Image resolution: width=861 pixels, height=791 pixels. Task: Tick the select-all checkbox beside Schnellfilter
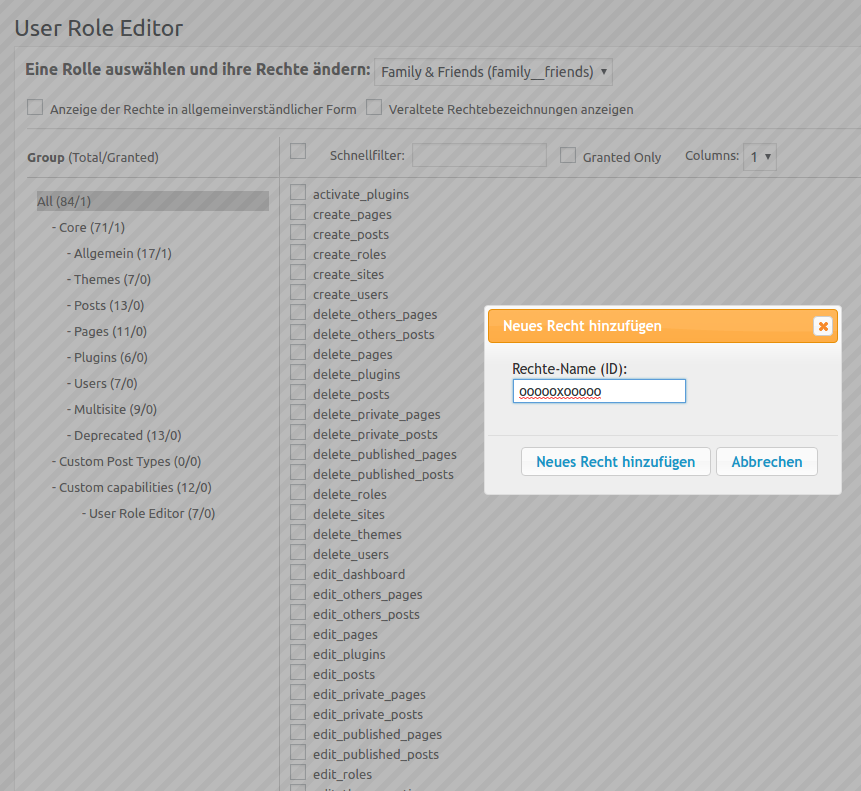(298, 151)
